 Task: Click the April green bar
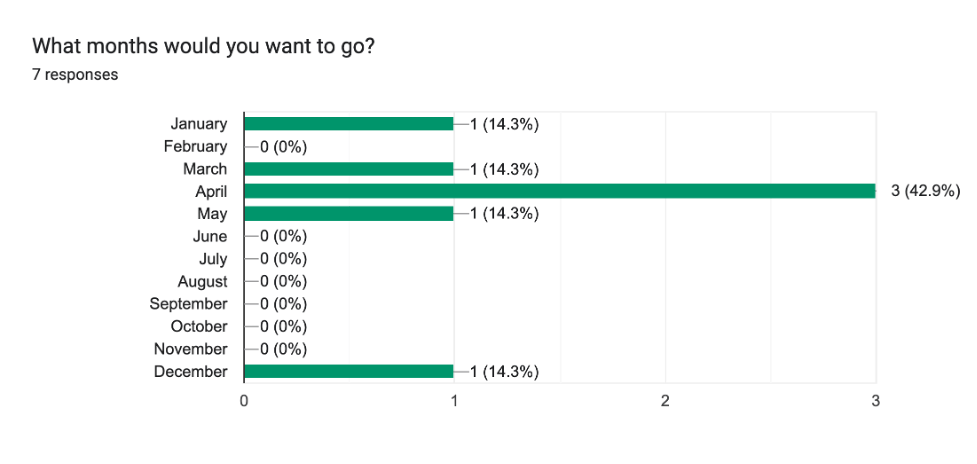pyautogui.click(x=560, y=191)
